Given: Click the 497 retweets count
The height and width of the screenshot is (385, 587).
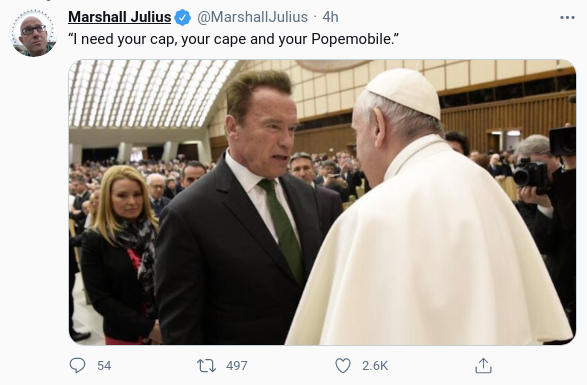Looking at the screenshot, I should (237, 366).
